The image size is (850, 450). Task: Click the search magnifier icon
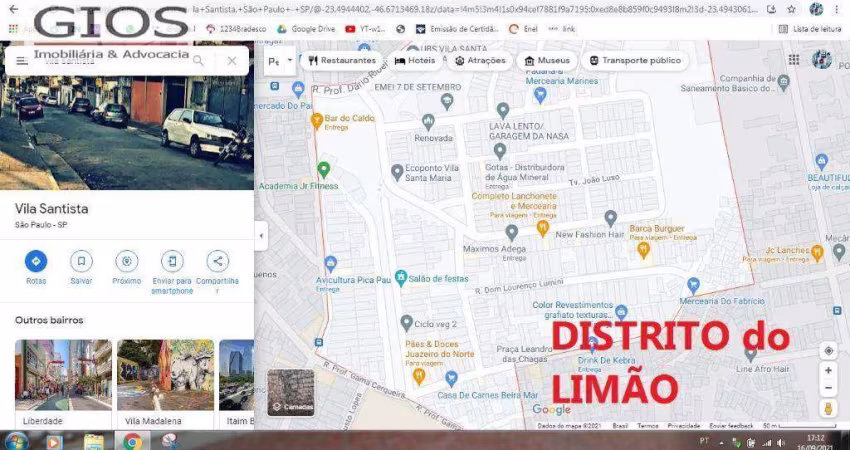[x=198, y=61]
